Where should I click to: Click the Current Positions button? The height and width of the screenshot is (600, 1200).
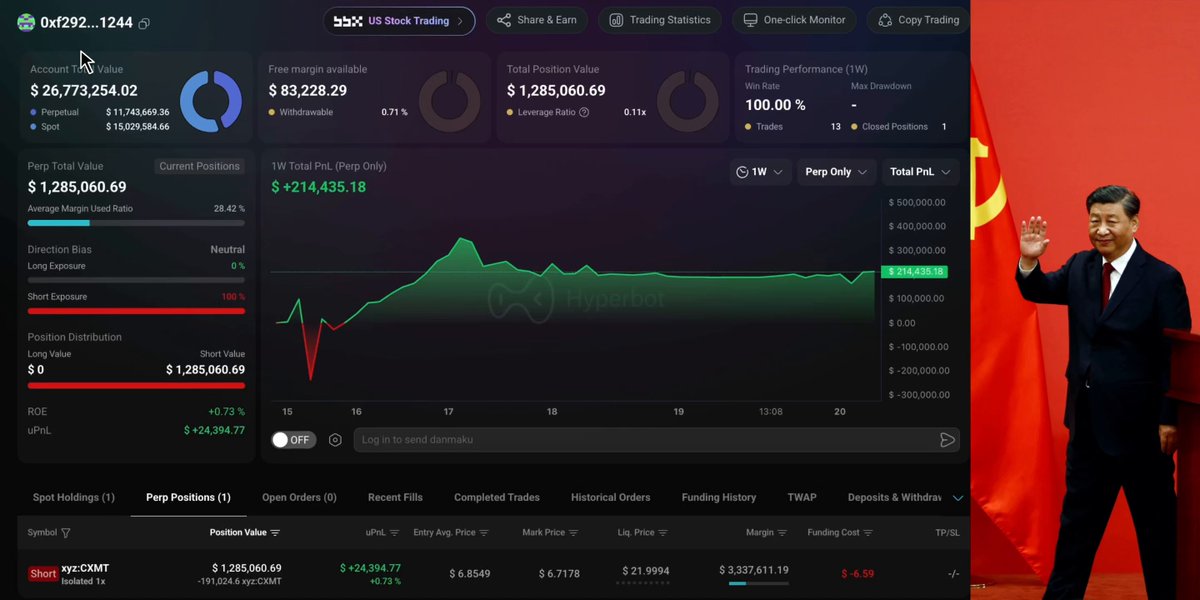(200, 166)
